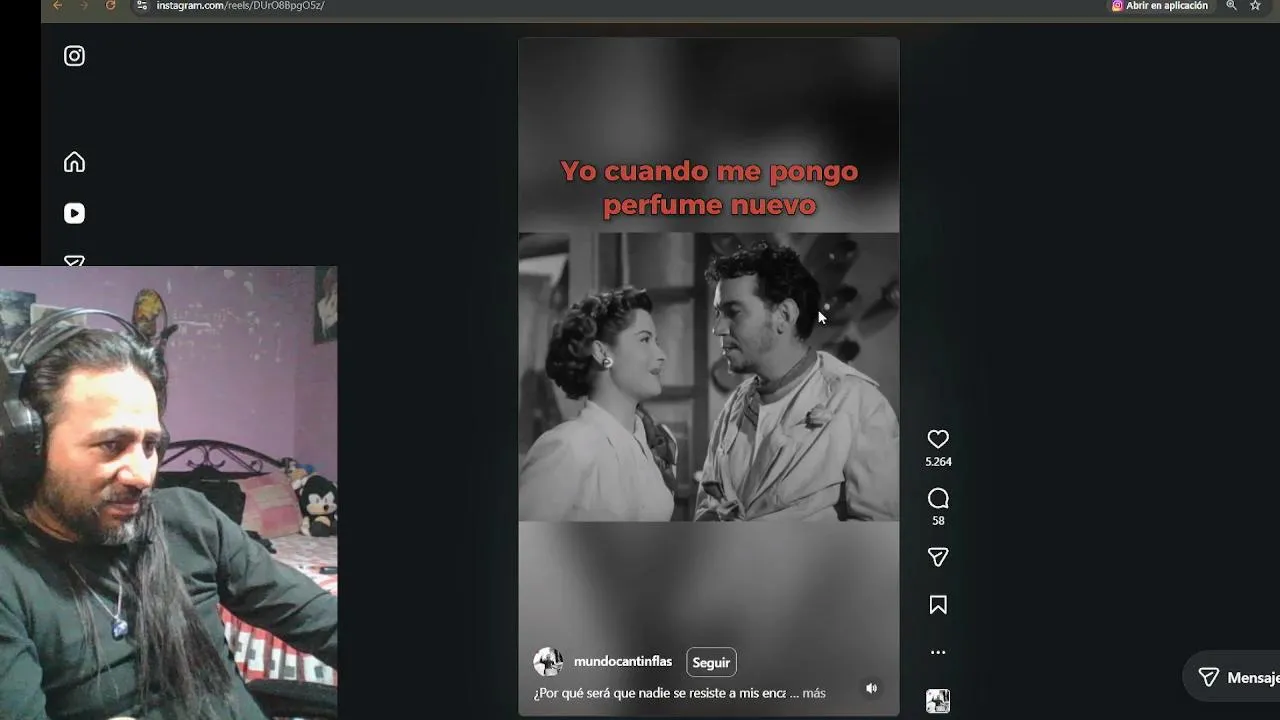The width and height of the screenshot is (1280, 720).
Task: Open site info icon in address bar
Action: coord(142,6)
